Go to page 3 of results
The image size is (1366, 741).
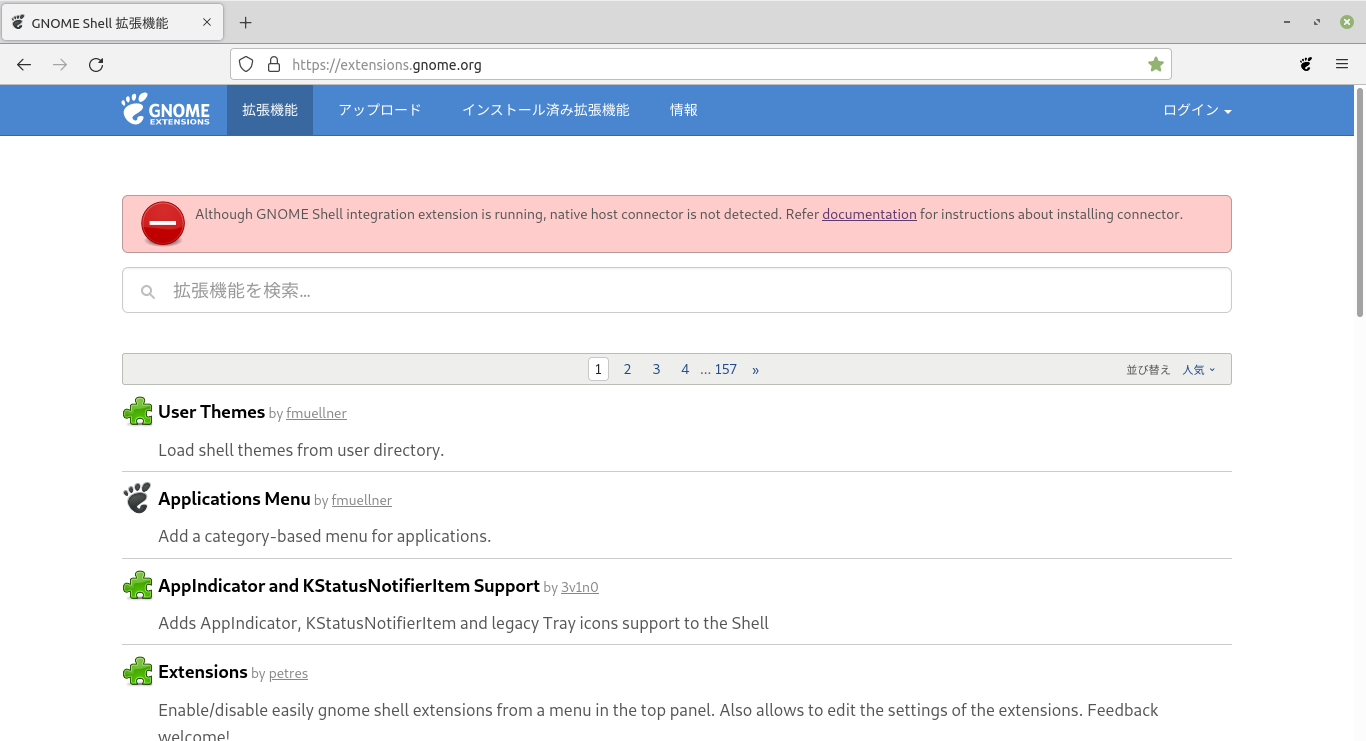click(656, 369)
